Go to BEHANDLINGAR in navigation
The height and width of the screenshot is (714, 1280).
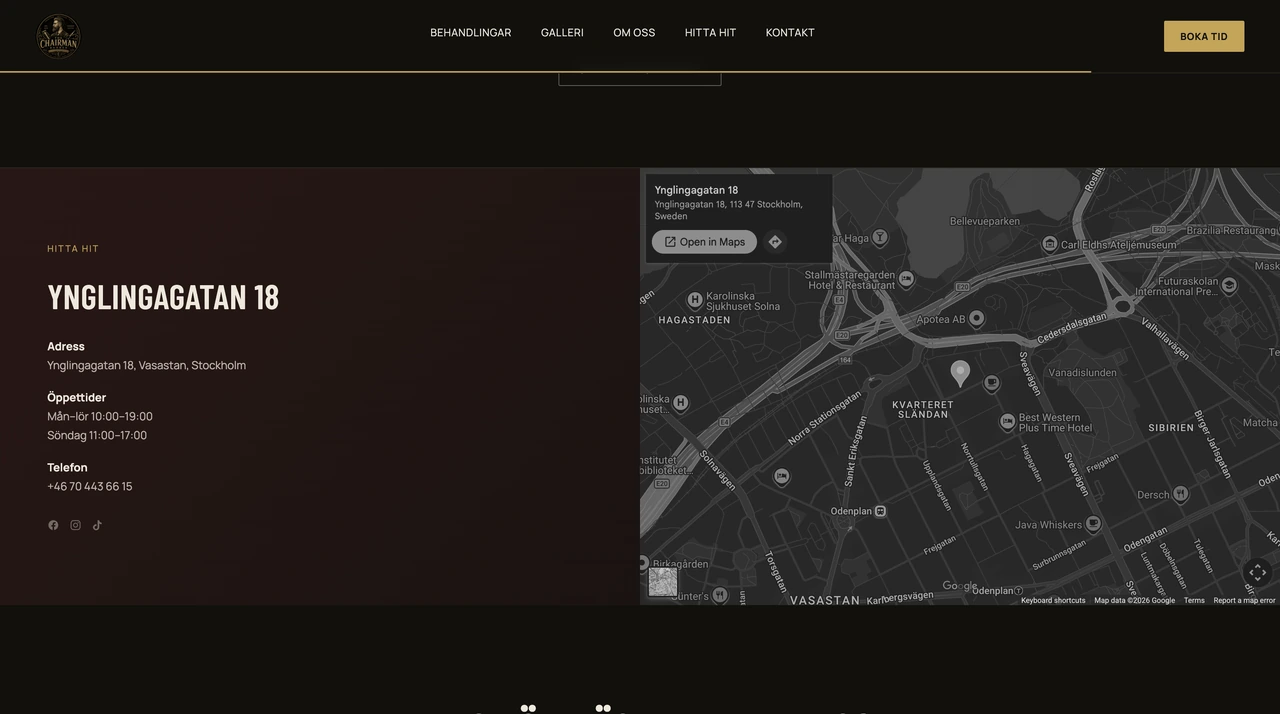click(x=471, y=33)
